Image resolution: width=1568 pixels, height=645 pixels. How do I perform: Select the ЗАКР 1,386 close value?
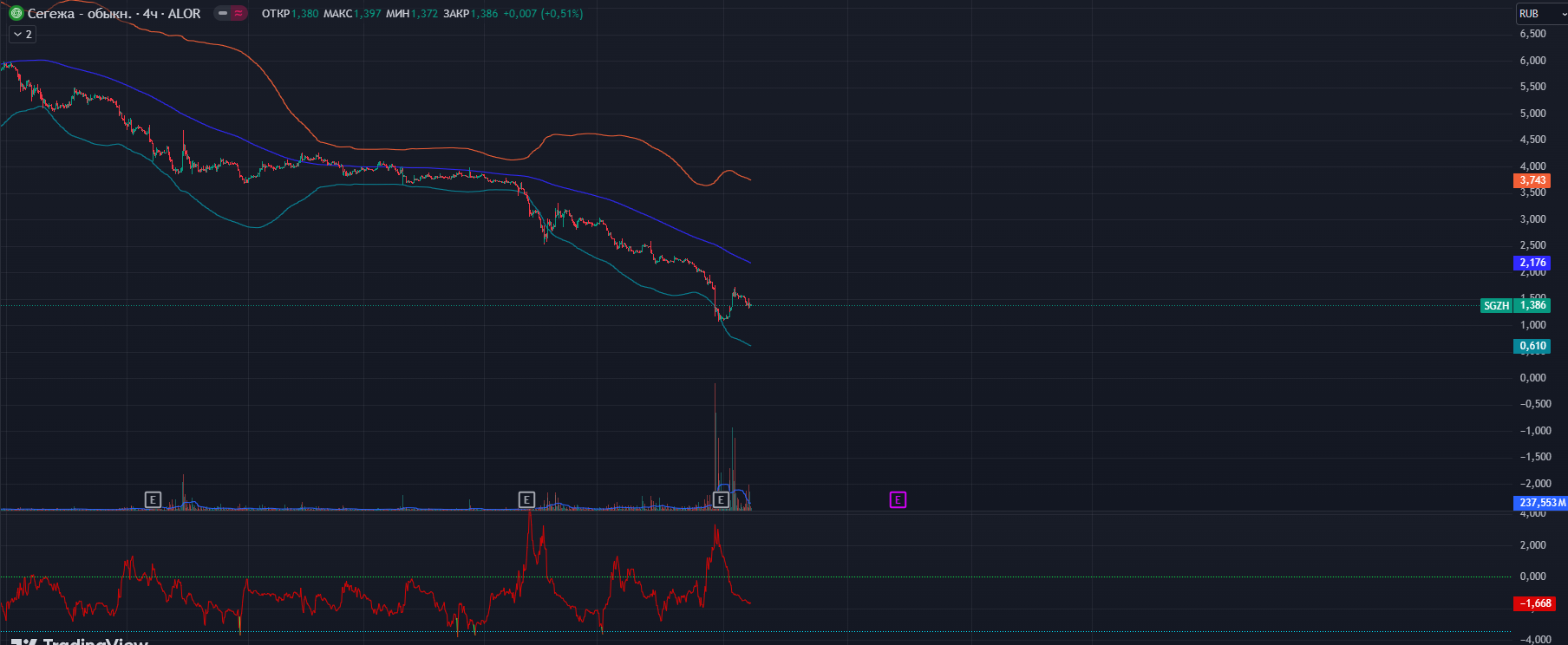click(x=471, y=13)
